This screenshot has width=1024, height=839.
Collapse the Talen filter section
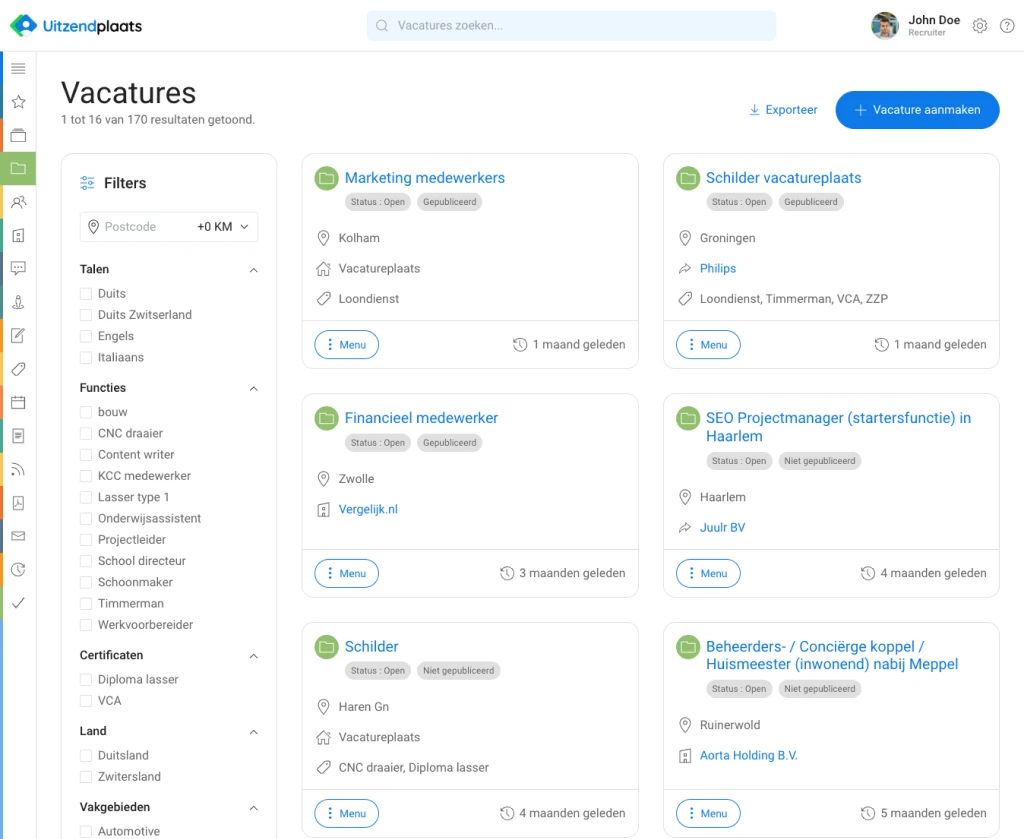tap(253, 270)
